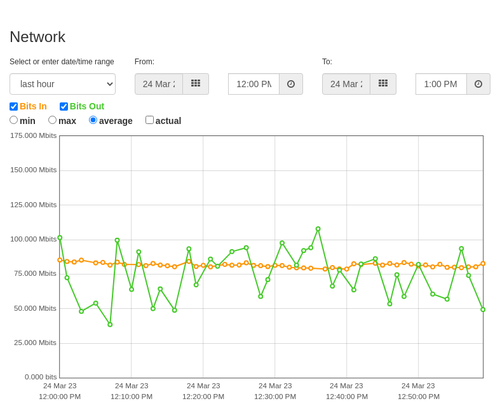Click the lowest green Bits Out point near 12:07
The image size is (500, 403).
(110, 324)
